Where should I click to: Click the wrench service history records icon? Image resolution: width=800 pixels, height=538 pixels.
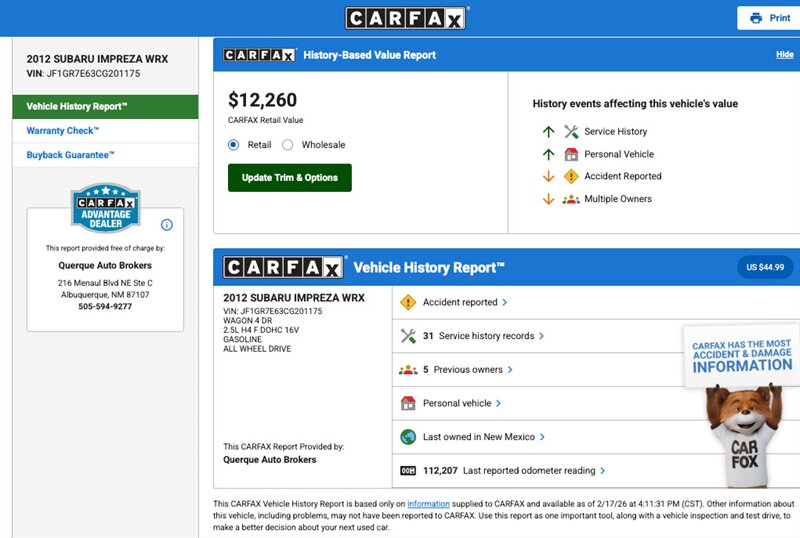(x=407, y=336)
